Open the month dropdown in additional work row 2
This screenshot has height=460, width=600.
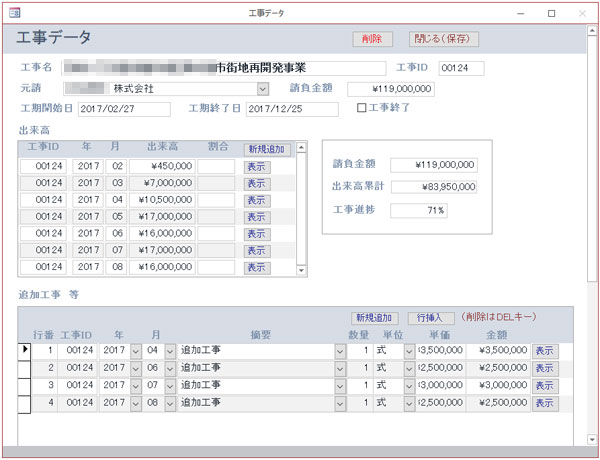click(169, 368)
